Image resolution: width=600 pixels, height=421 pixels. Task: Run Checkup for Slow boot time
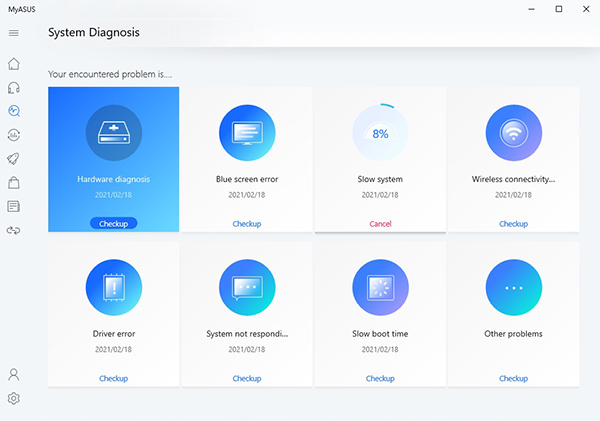pos(380,379)
